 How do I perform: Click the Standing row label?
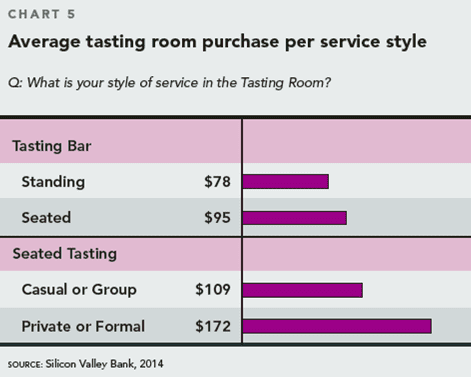[x=53, y=182]
